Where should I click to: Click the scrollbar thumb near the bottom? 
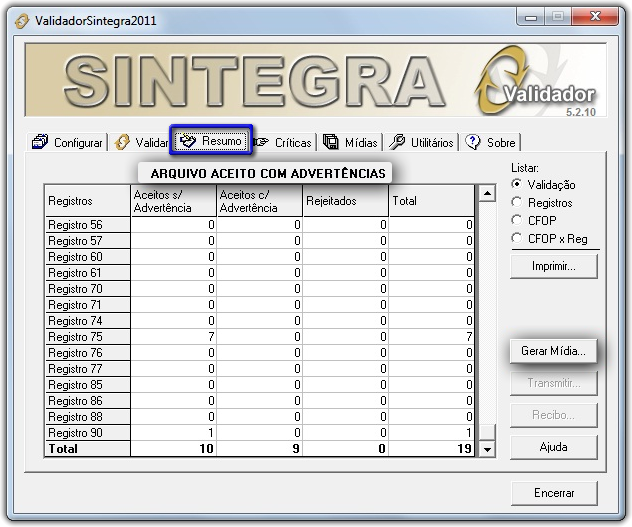(487, 432)
